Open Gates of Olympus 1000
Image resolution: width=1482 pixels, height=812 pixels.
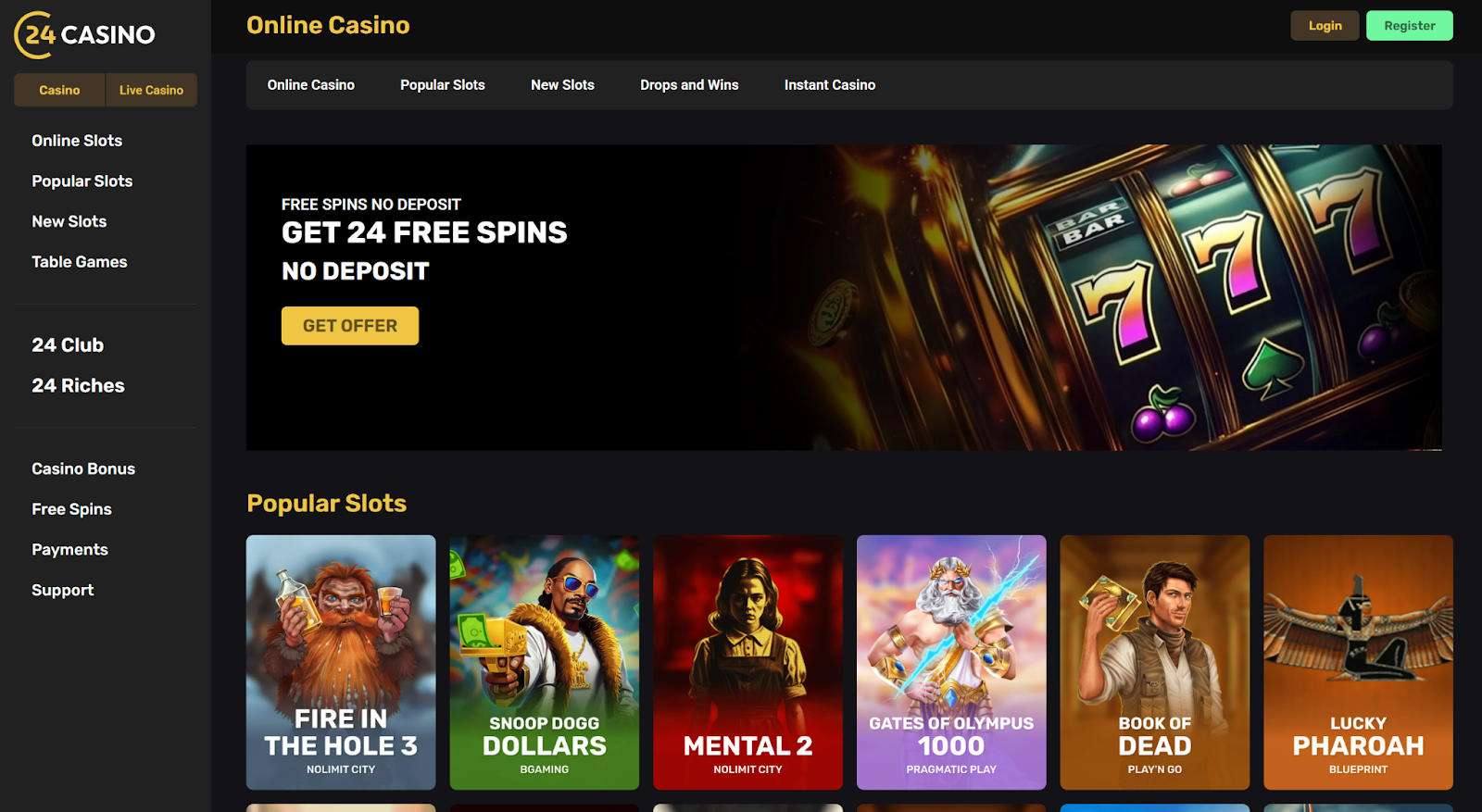951,662
